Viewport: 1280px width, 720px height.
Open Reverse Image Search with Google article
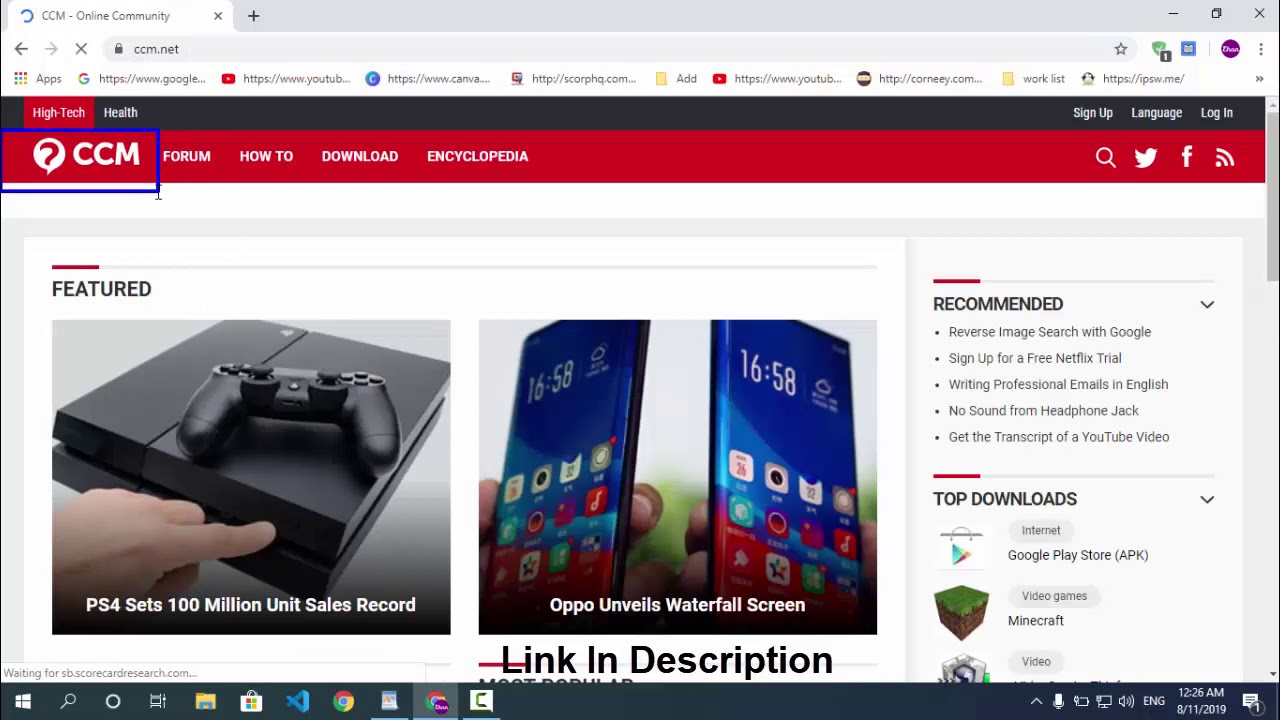click(1050, 332)
